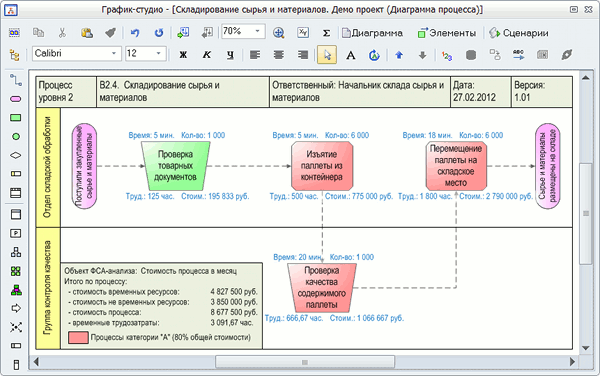Click the Группа контроля качества lane label
The width and height of the screenshot is (600, 376).
[48, 288]
